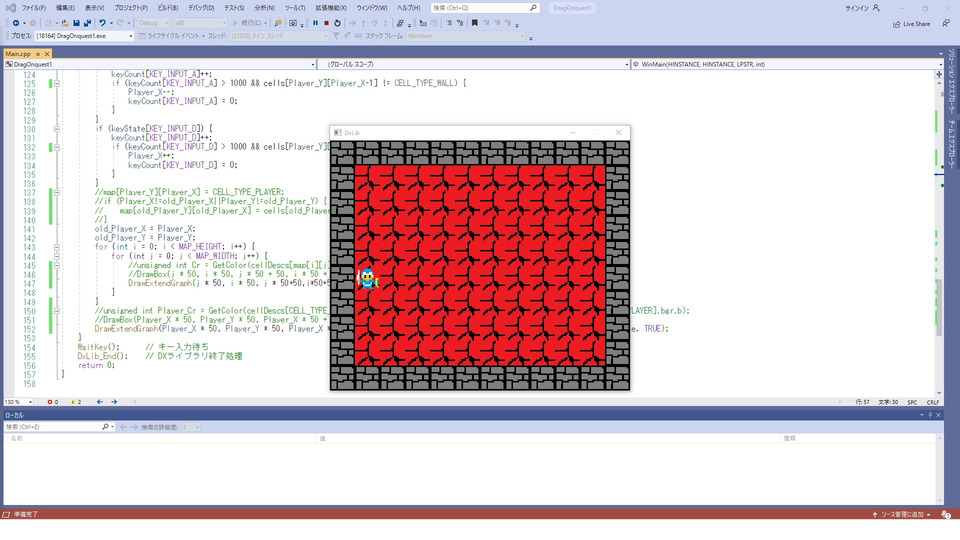Open the ファイル(F) menu

34,8
